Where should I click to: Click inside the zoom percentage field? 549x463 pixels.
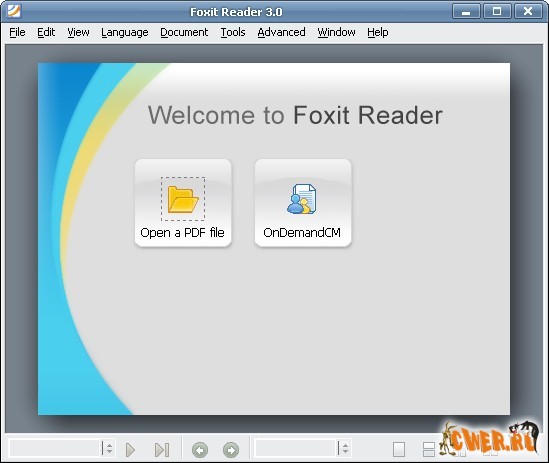296,448
